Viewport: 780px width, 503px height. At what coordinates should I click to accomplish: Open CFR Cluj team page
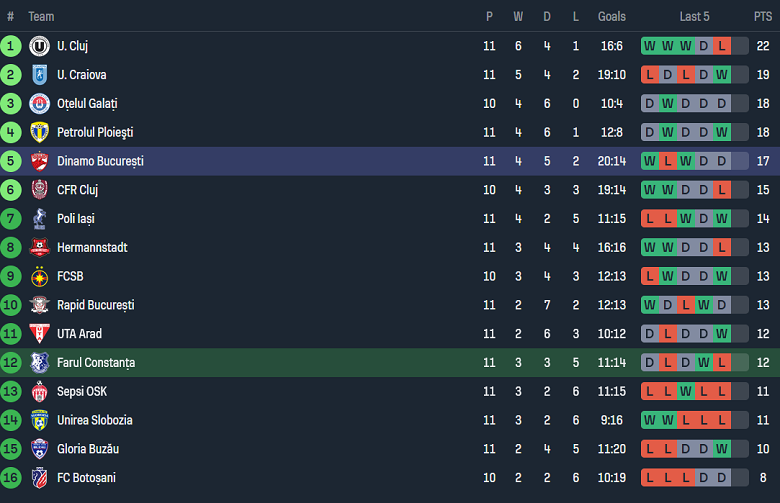(x=77, y=190)
